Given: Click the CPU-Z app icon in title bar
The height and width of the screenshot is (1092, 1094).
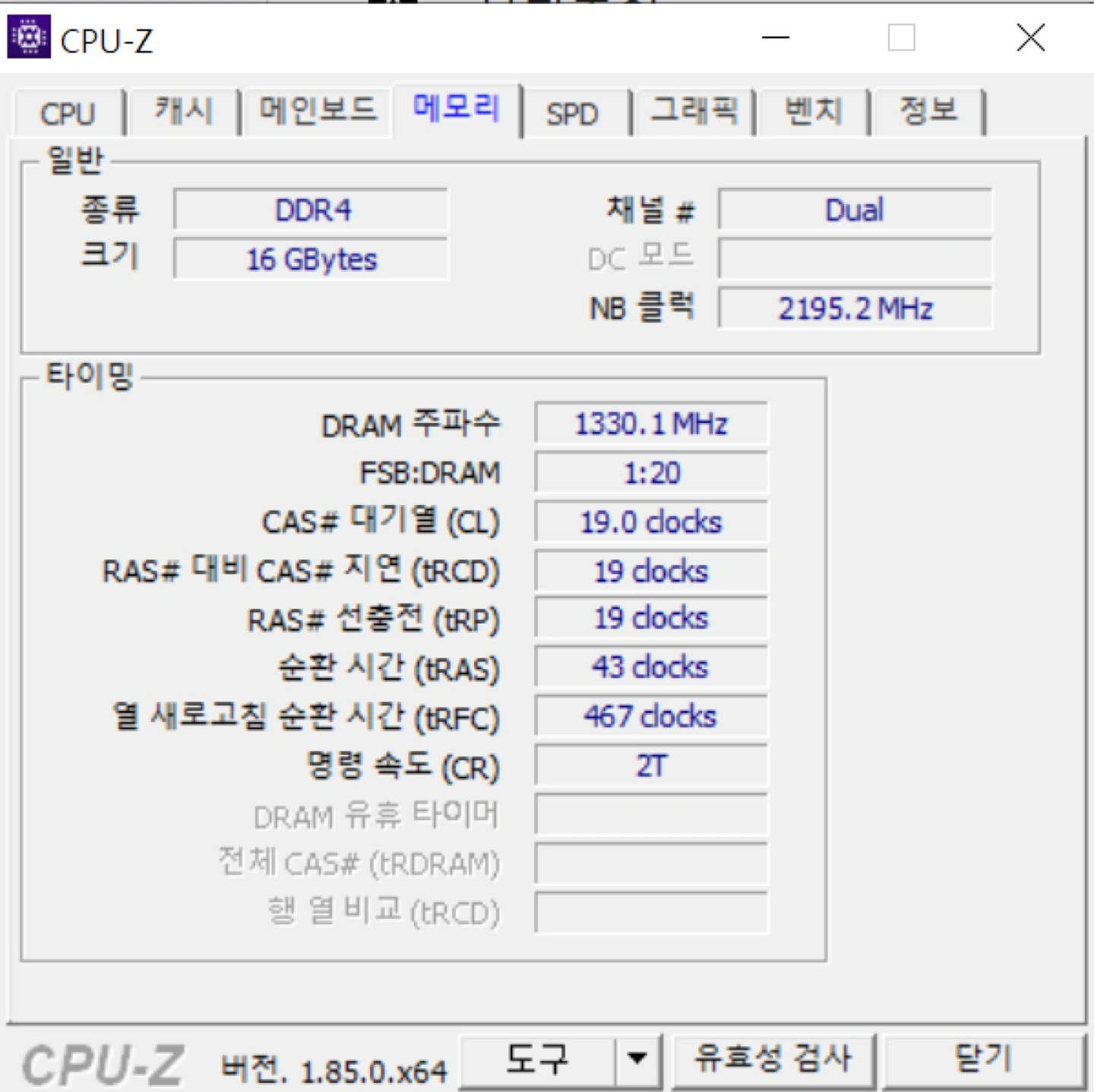Looking at the screenshot, I should point(28,37).
